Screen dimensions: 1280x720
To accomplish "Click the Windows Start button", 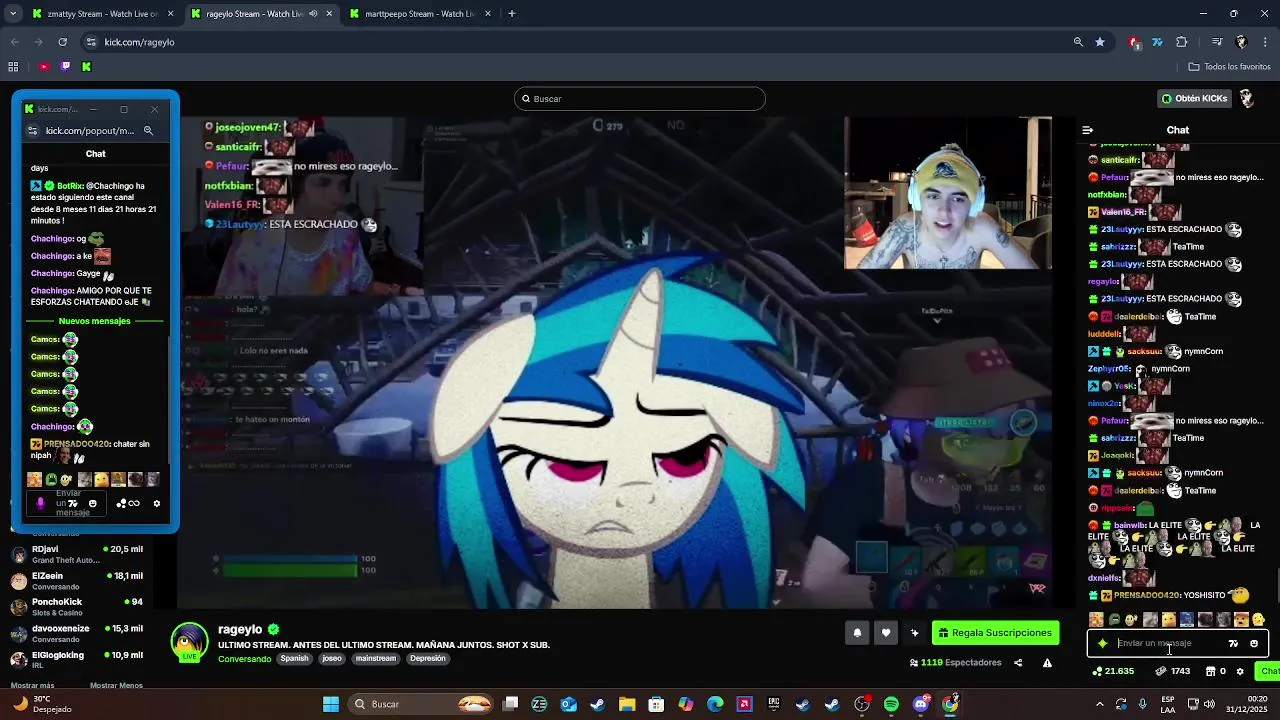I will pos(331,704).
